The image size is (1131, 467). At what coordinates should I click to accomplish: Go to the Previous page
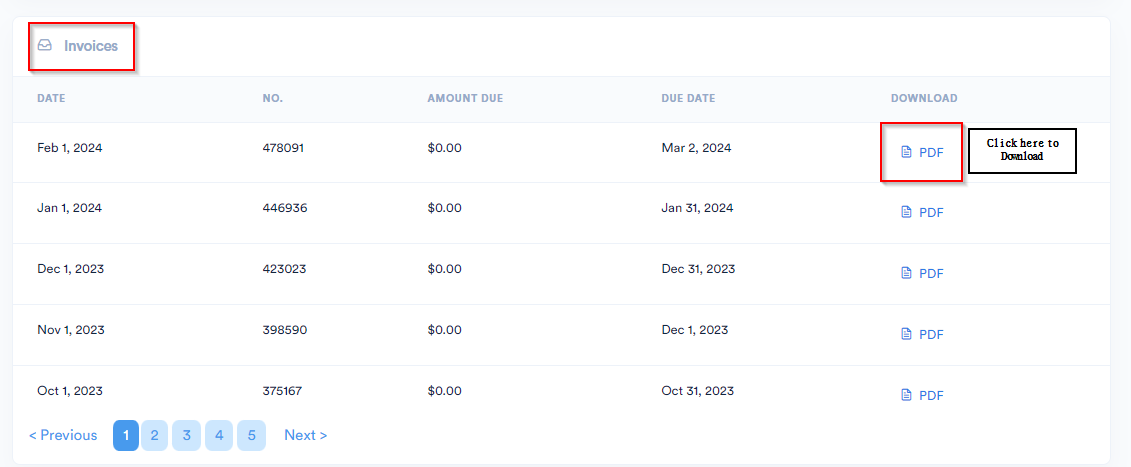click(63, 435)
